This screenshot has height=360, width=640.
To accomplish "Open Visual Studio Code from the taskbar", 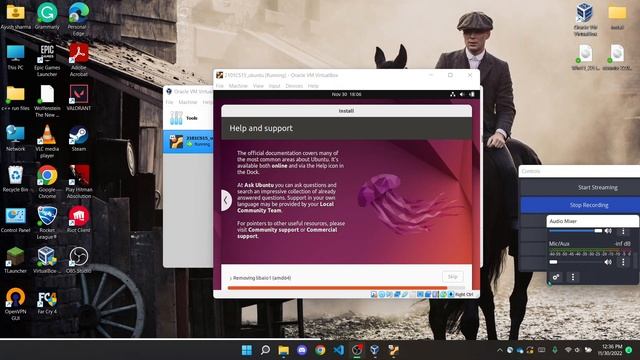I will coord(339,350).
